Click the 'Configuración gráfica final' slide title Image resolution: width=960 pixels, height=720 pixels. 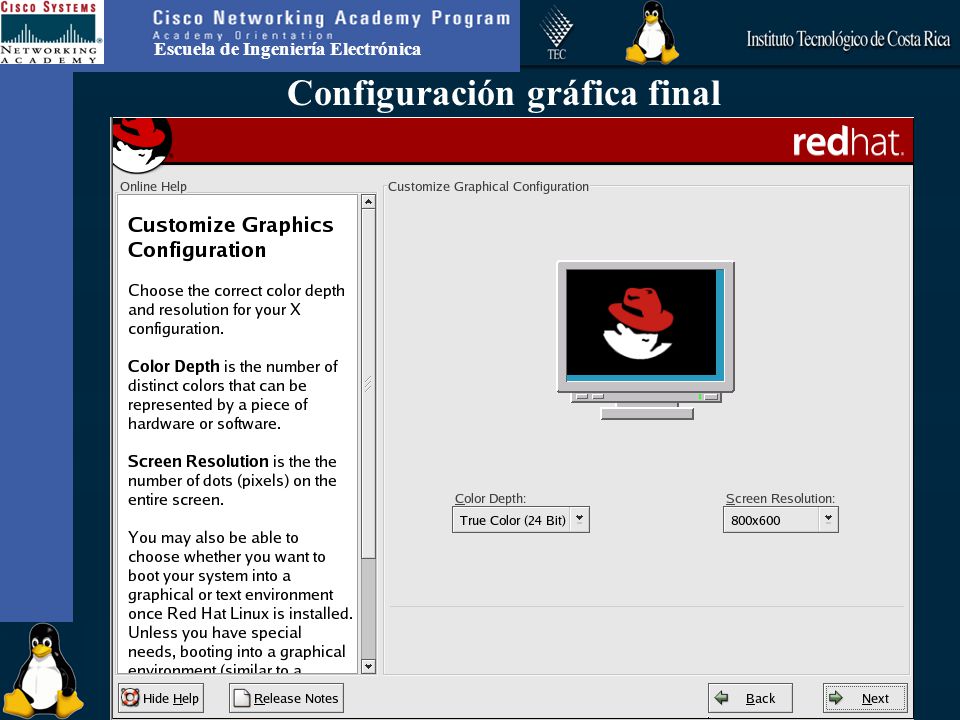click(x=504, y=94)
